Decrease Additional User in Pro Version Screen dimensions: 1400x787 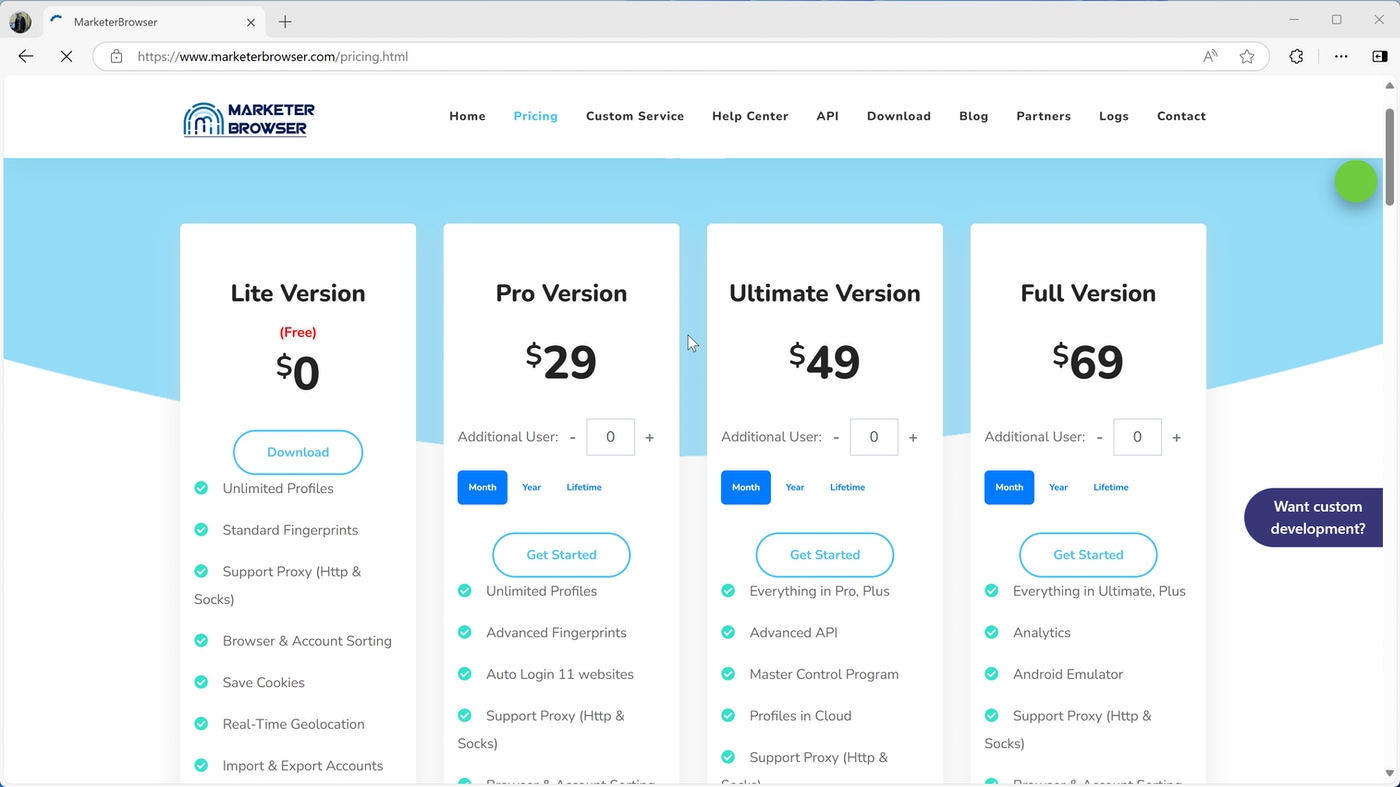[573, 437]
